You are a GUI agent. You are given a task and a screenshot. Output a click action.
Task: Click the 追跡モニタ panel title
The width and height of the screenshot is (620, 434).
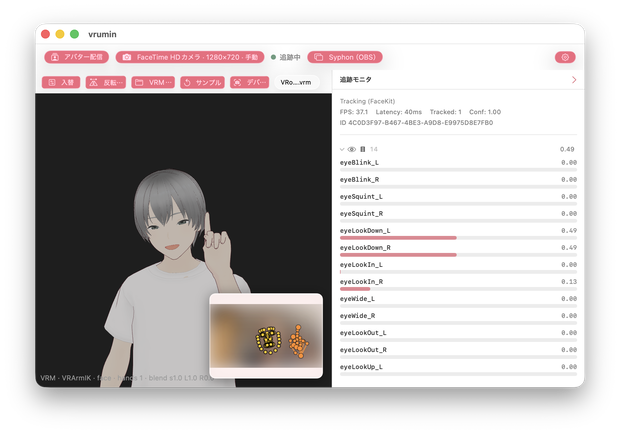[x=355, y=80]
